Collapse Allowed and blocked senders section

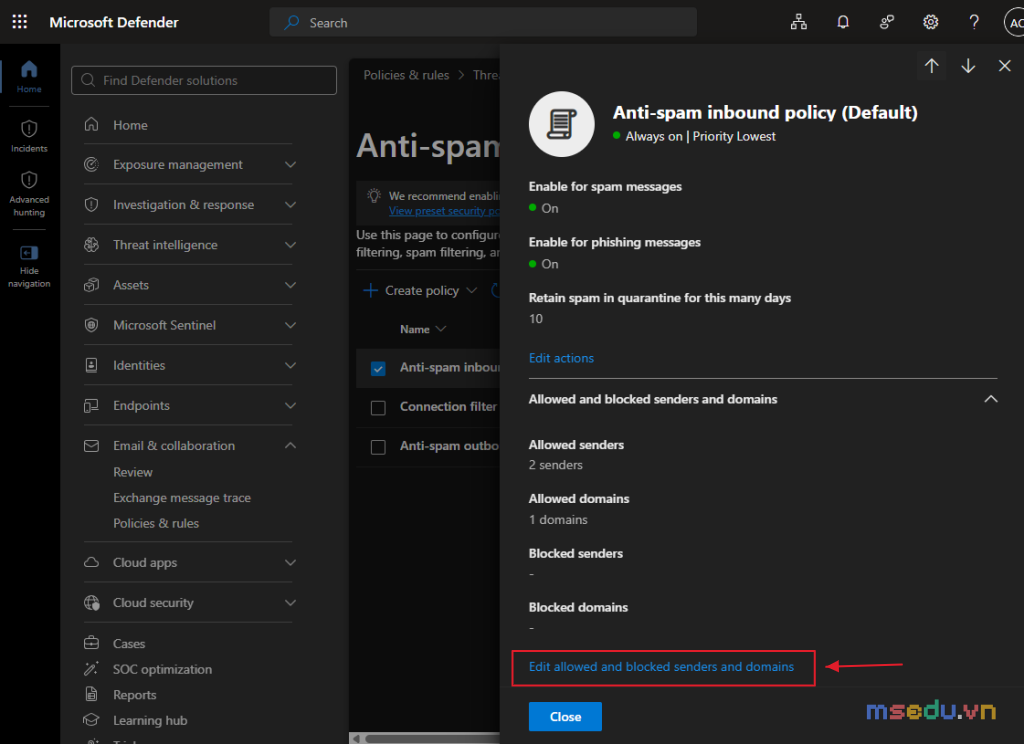[x=991, y=399]
